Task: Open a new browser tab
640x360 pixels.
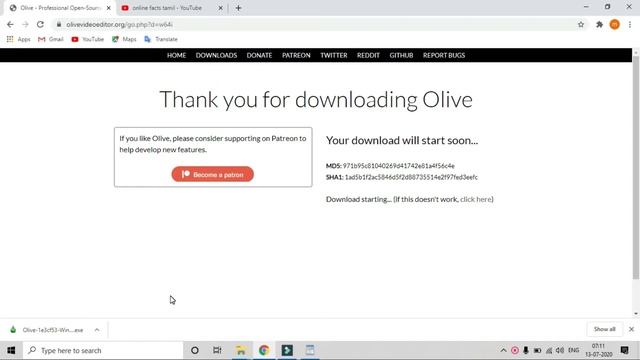Action: [238, 8]
